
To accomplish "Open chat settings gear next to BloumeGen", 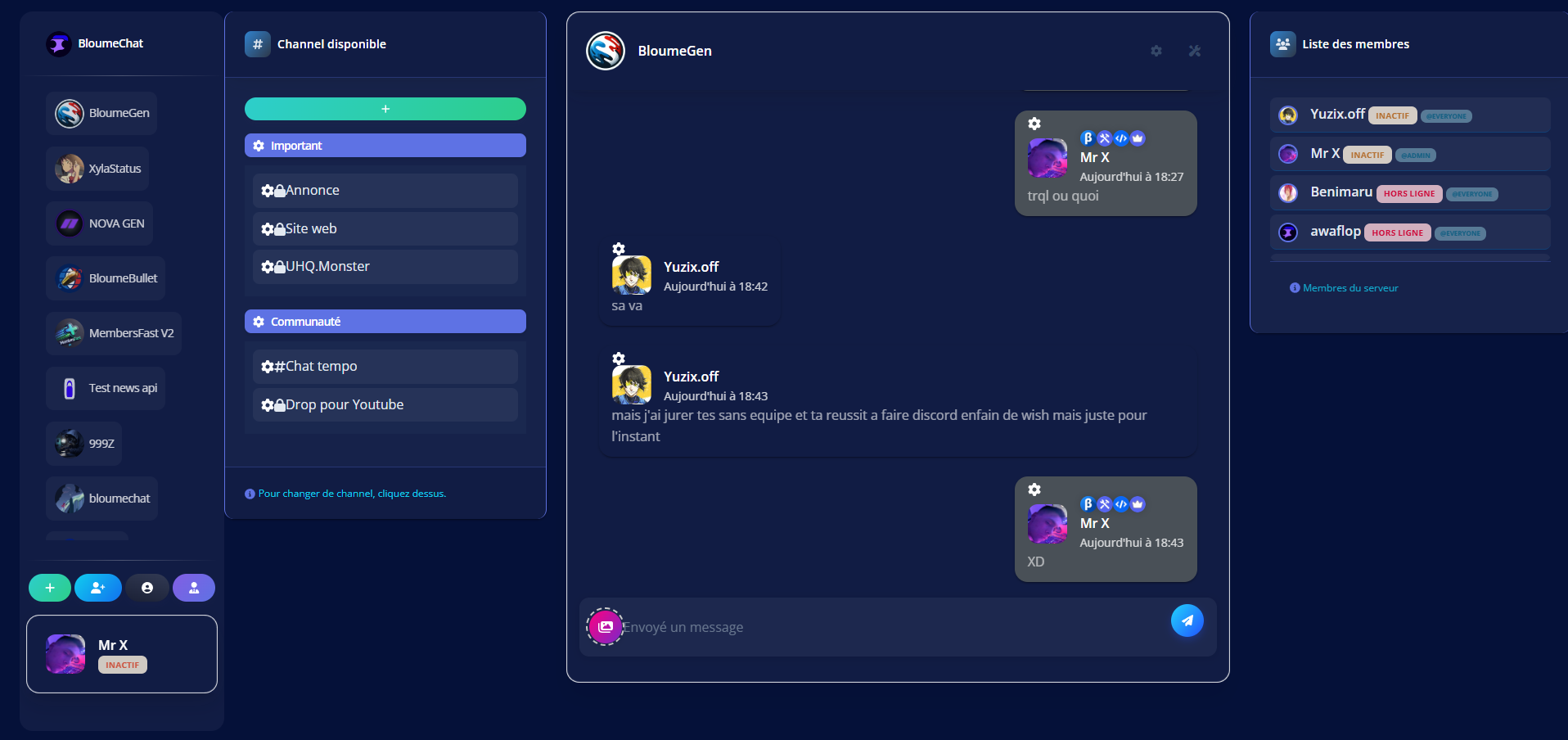I will (x=1156, y=51).
